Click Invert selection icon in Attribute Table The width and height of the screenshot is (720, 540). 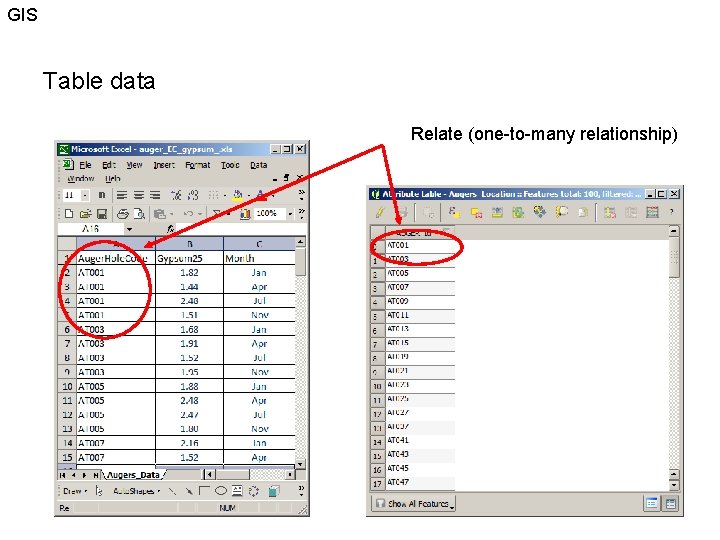518,212
